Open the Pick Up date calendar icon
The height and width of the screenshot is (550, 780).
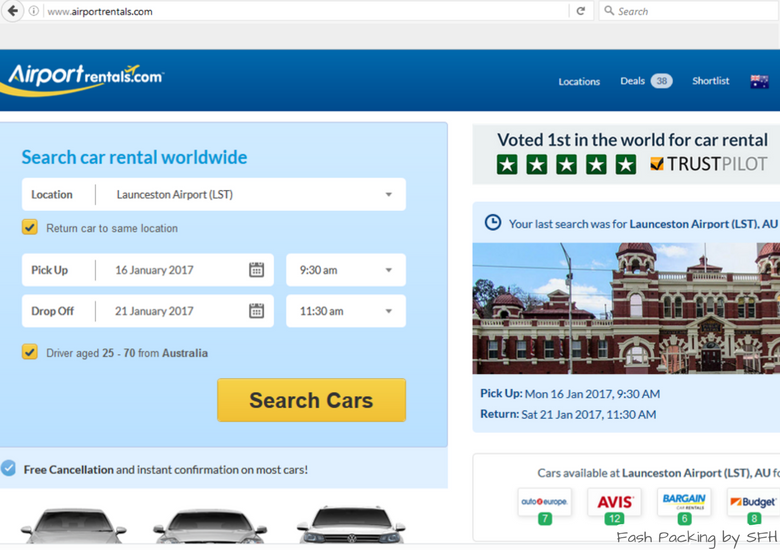(x=256, y=270)
